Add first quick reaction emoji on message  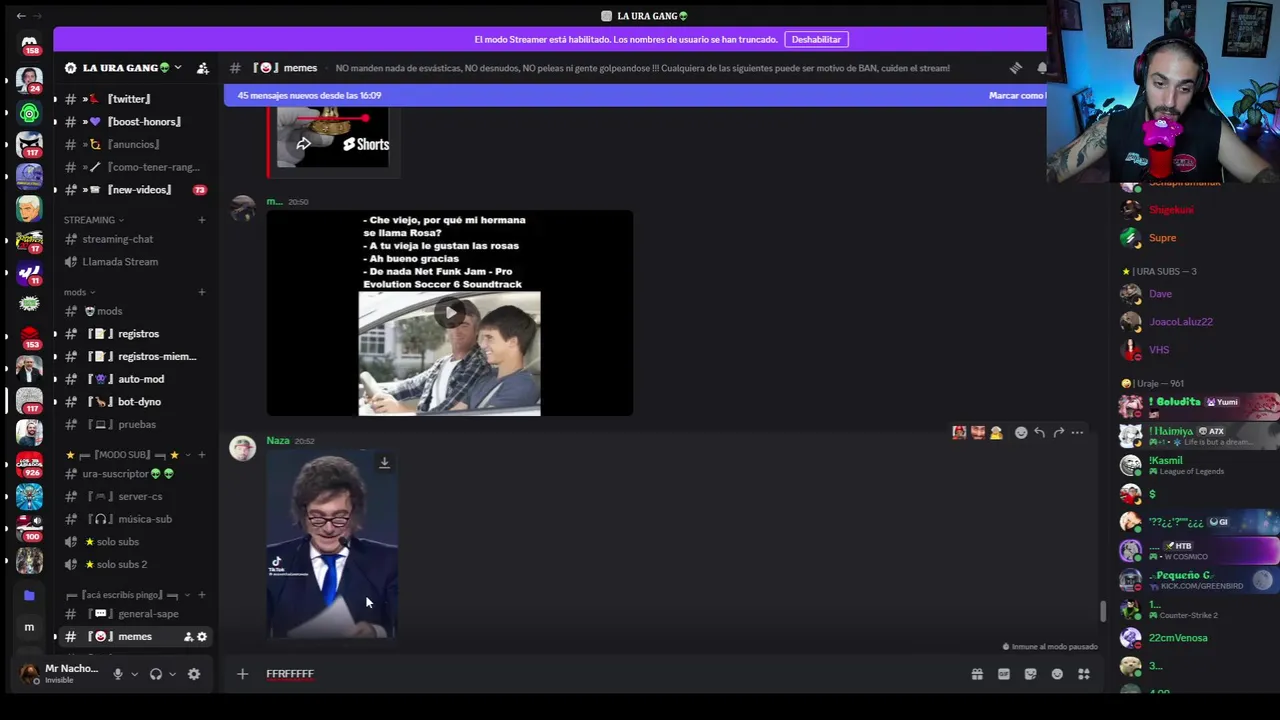click(x=959, y=433)
